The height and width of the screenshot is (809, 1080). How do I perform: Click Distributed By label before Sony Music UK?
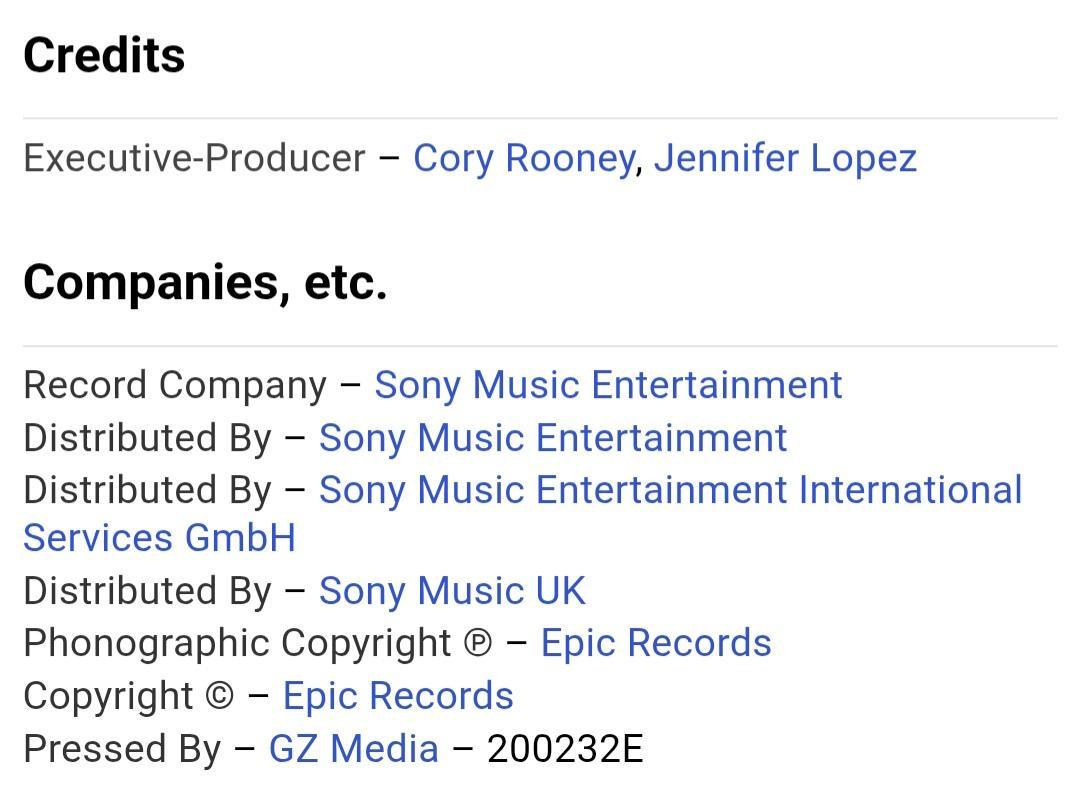coord(147,591)
